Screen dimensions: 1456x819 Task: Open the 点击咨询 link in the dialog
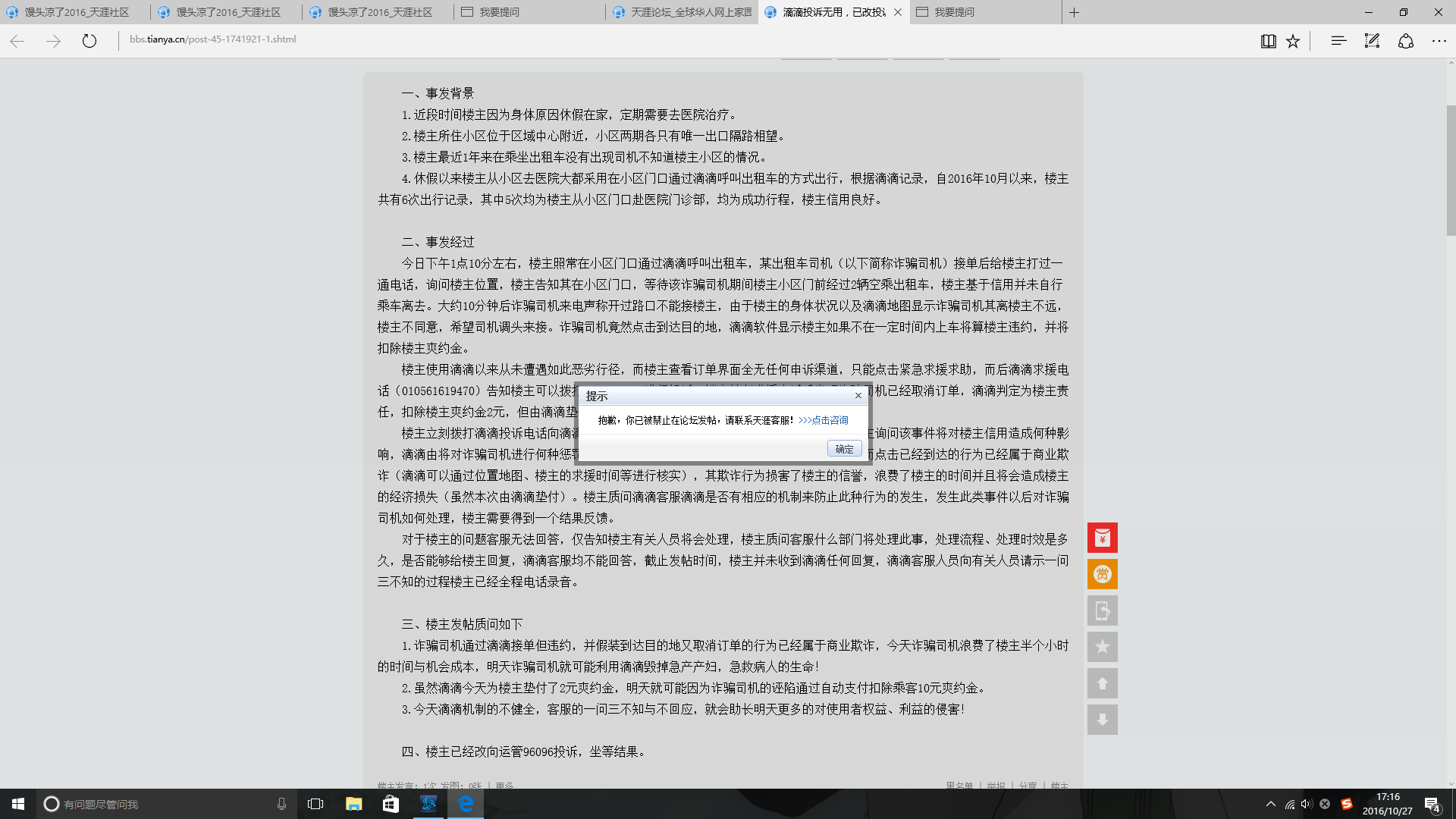point(824,420)
